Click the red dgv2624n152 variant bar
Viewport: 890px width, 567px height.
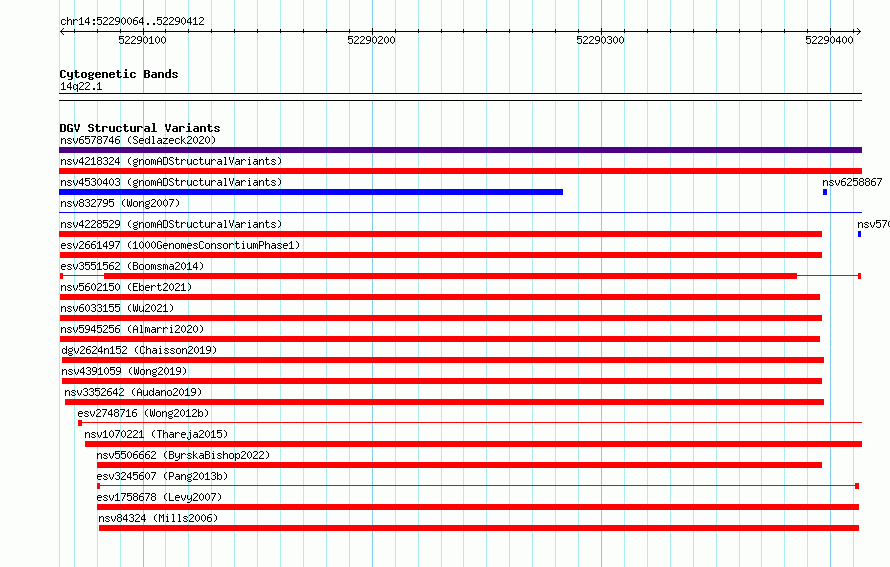click(x=443, y=360)
